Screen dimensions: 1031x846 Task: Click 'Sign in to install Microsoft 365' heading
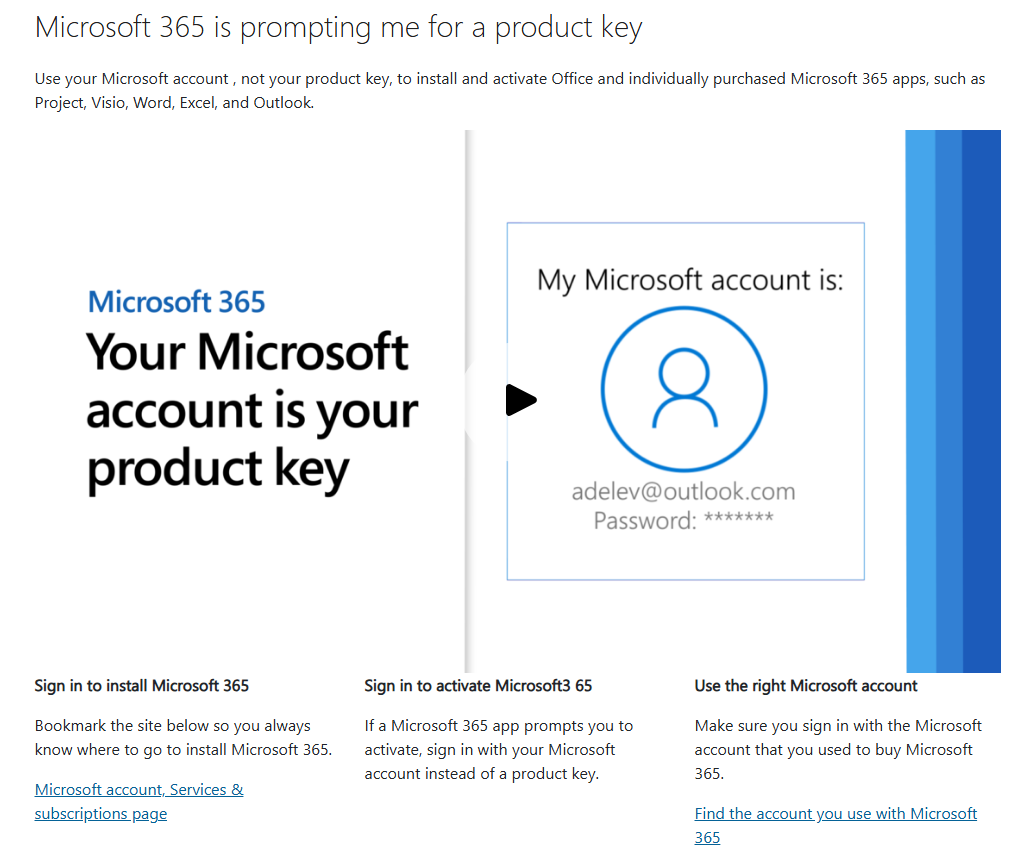click(141, 686)
